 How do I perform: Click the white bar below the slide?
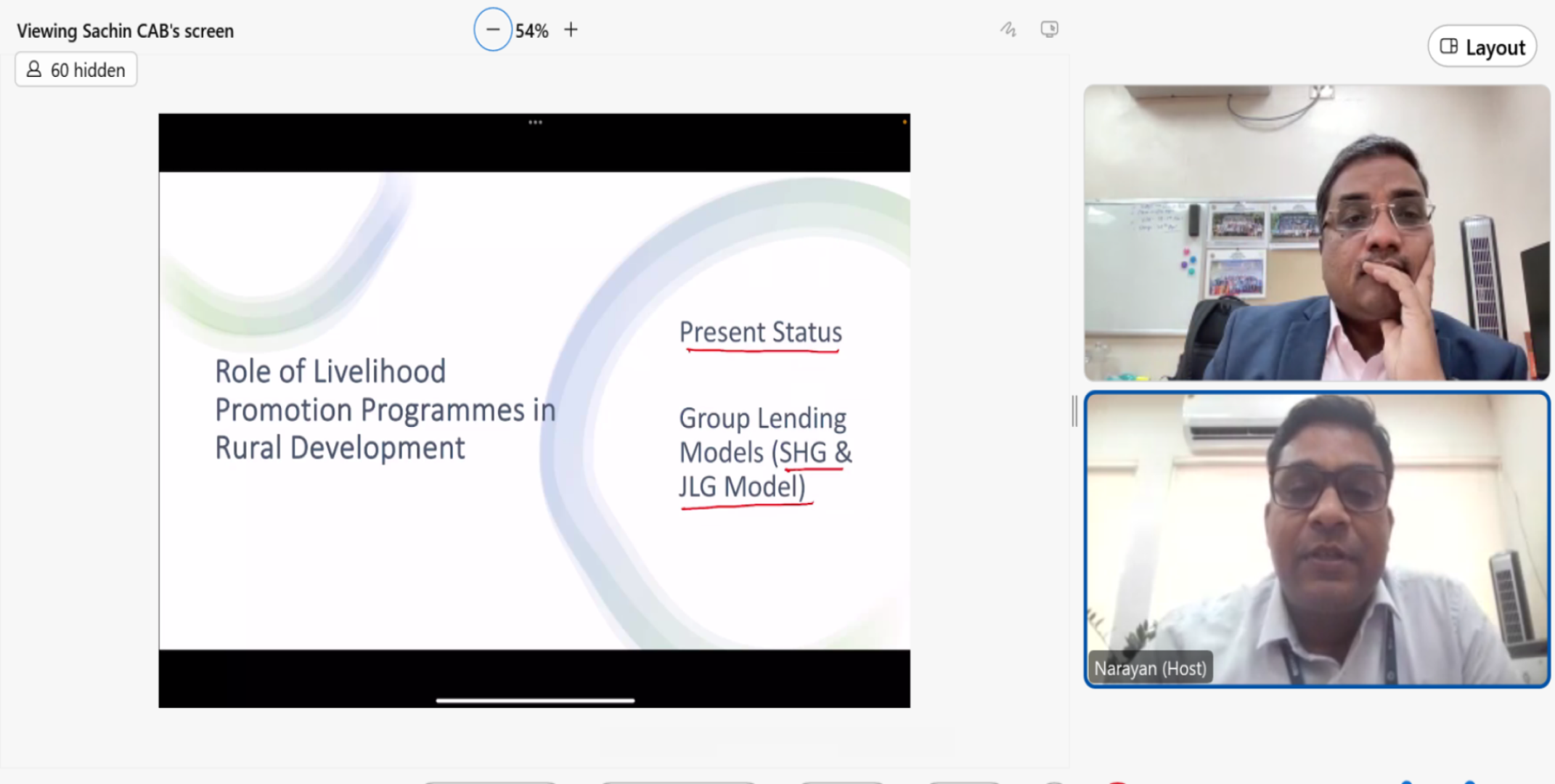(x=535, y=701)
